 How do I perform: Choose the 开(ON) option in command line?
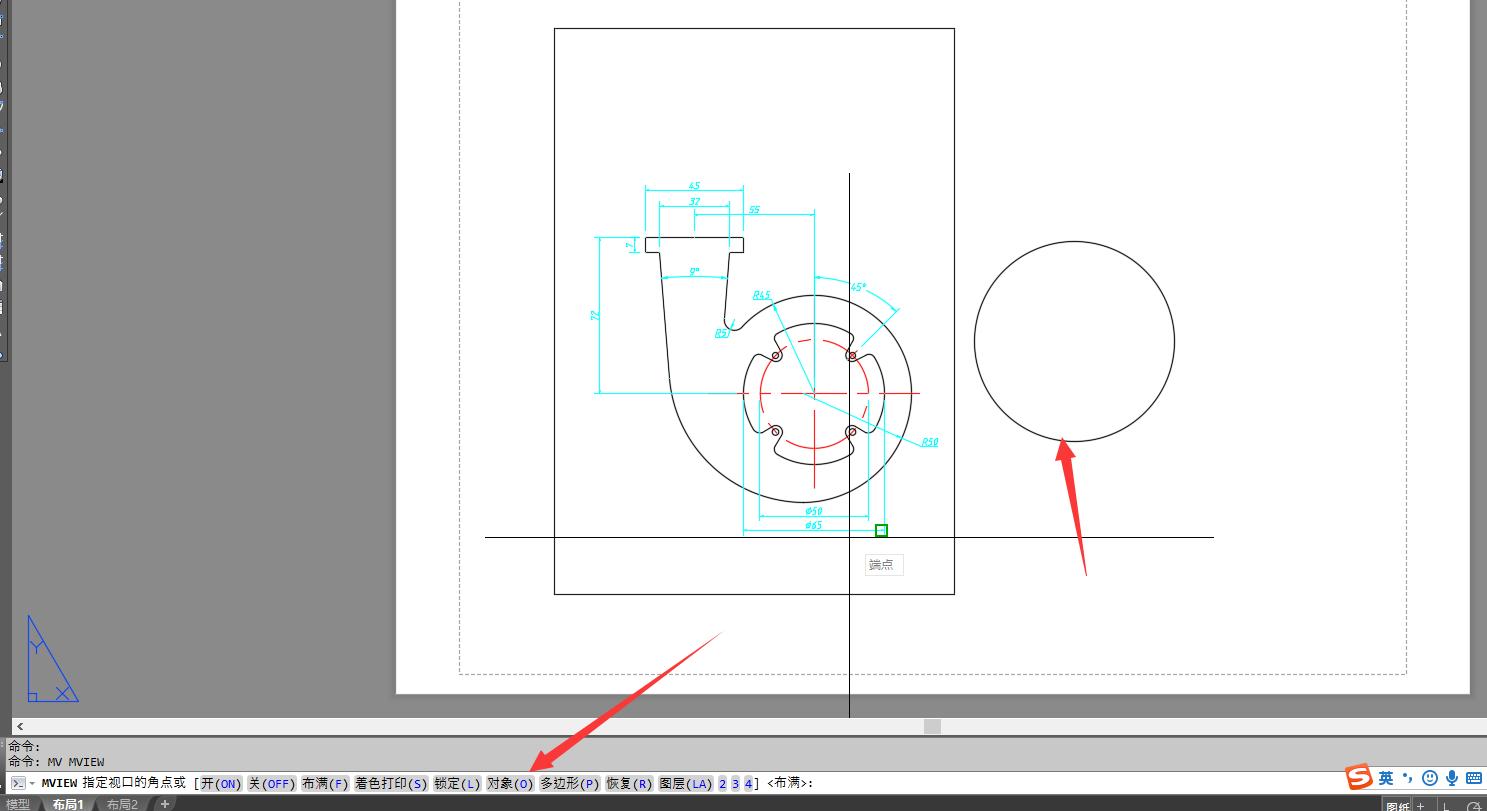click(x=221, y=783)
